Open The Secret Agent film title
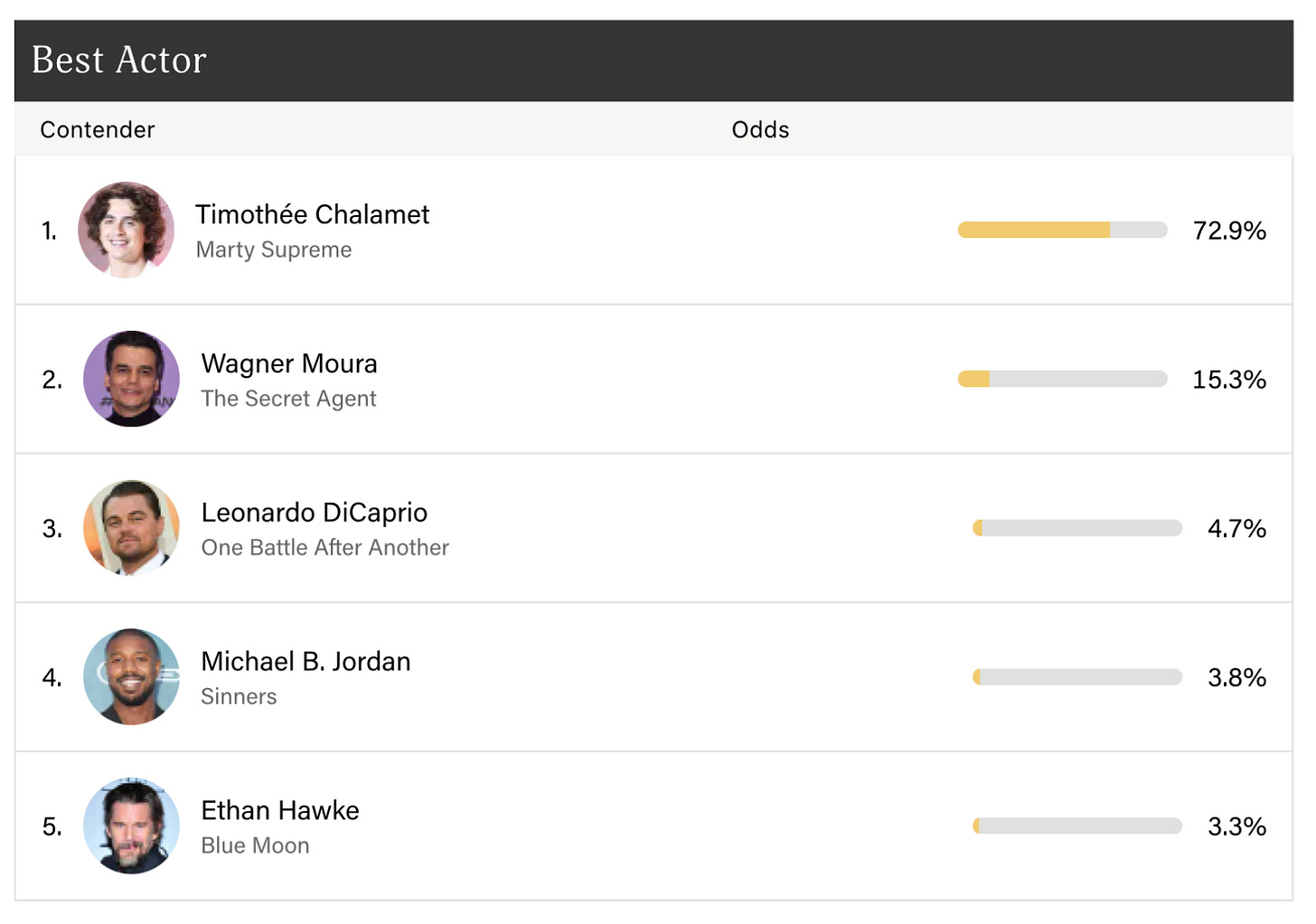Image resolution: width=1316 pixels, height=924 pixels. click(288, 399)
